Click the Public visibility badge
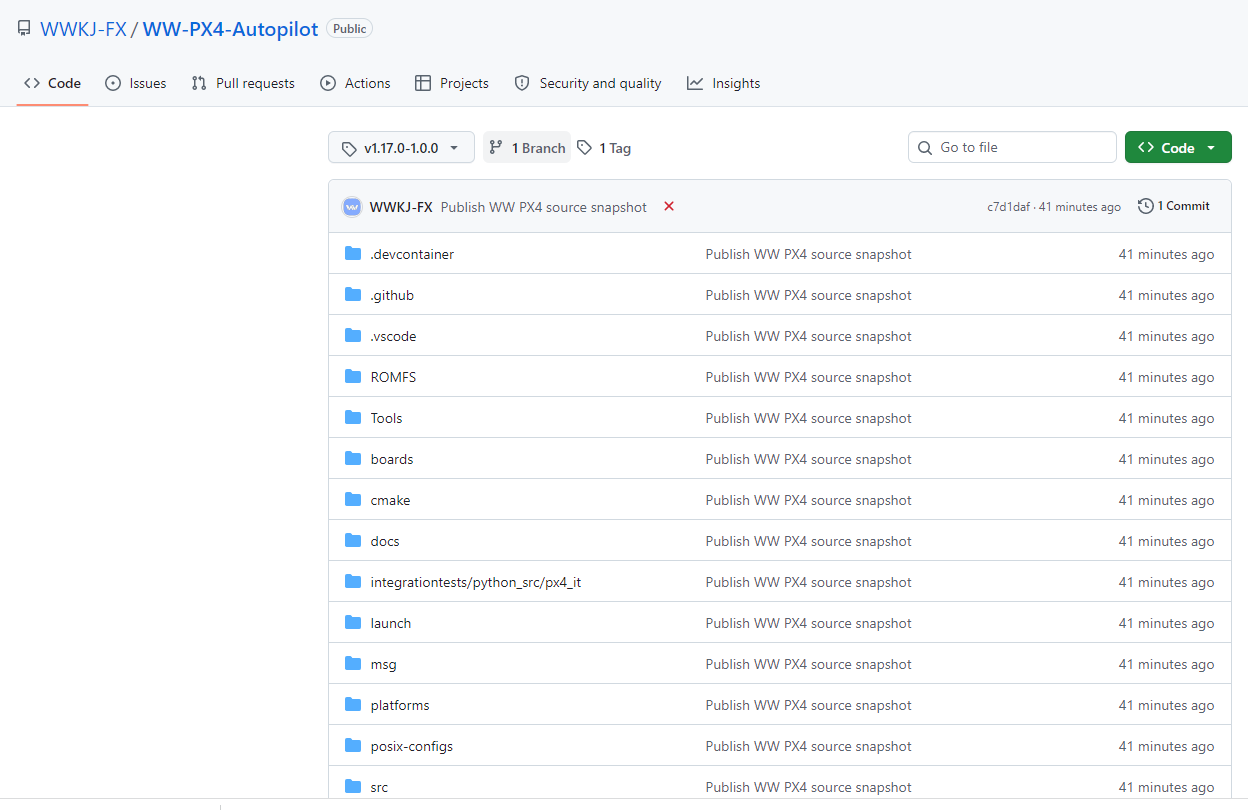1248x810 pixels. tap(350, 29)
